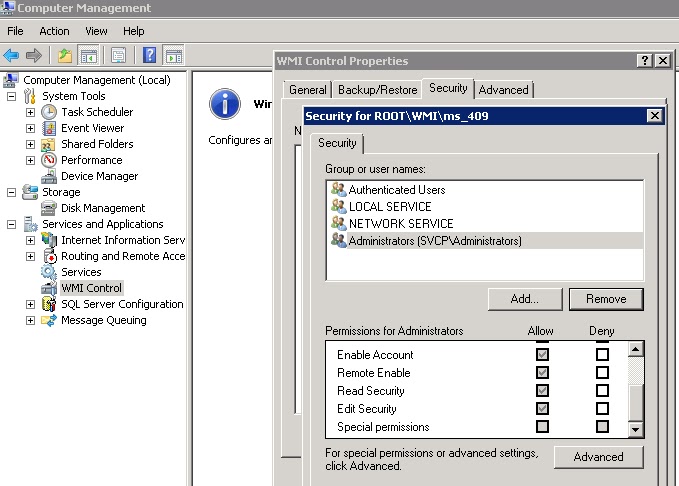Click the WMI Control icon in tree
Screen dimensions: 679x486
(x=49, y=288)
